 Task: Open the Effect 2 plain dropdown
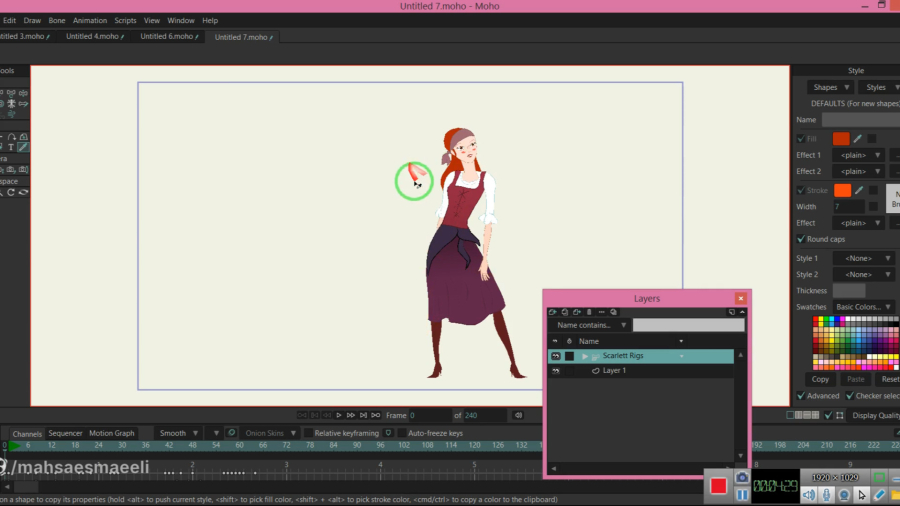pos(859,172)
